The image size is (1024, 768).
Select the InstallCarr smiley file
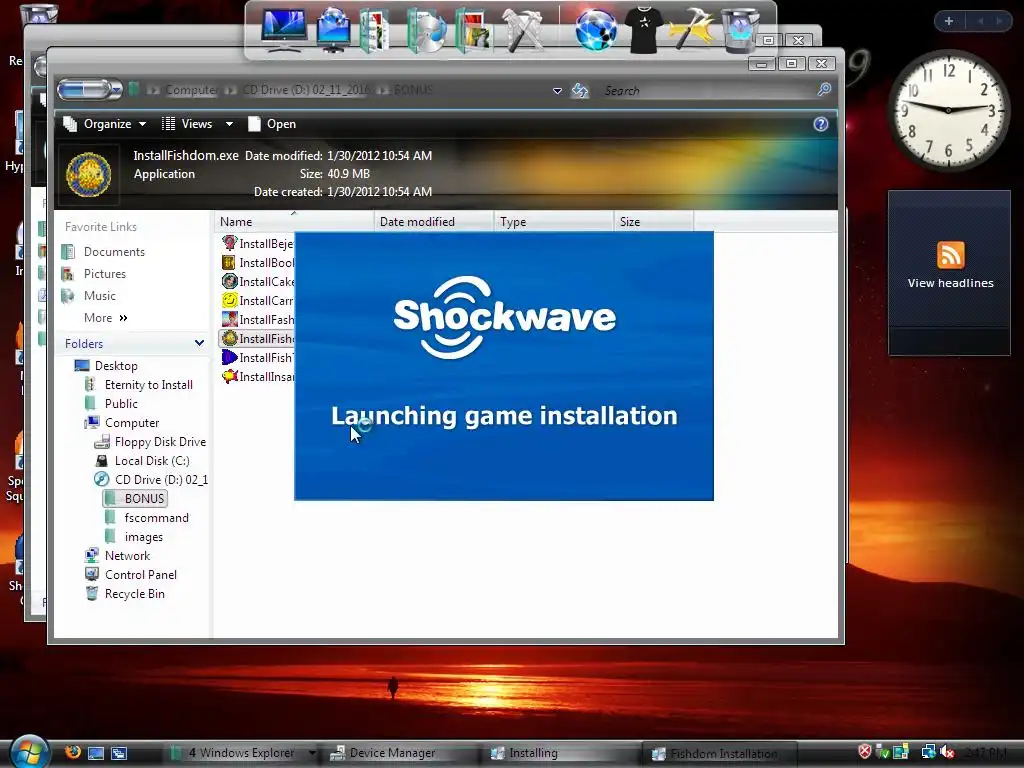click(257, 300)
